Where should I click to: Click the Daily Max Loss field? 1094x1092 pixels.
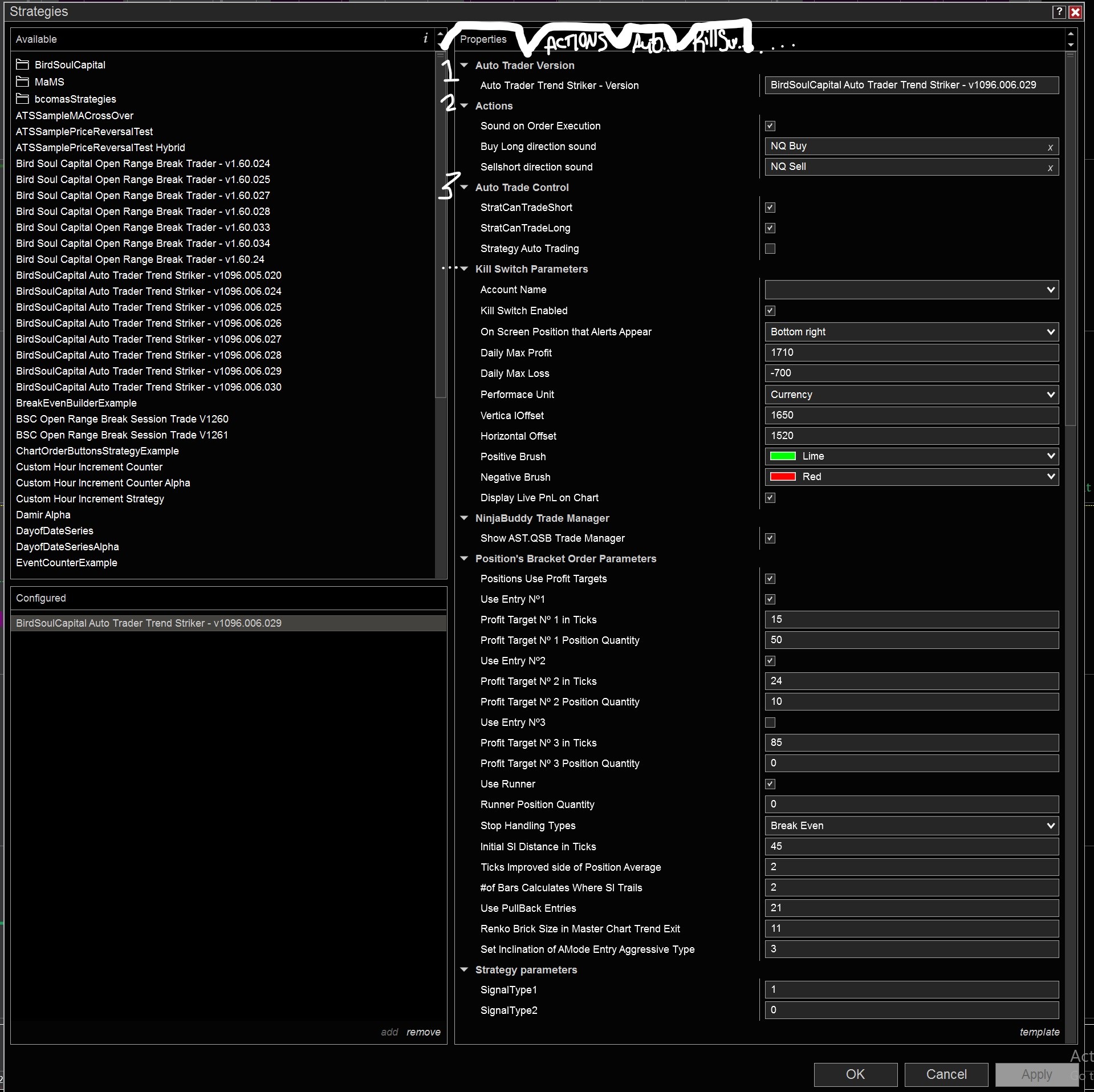pos(912,373)
